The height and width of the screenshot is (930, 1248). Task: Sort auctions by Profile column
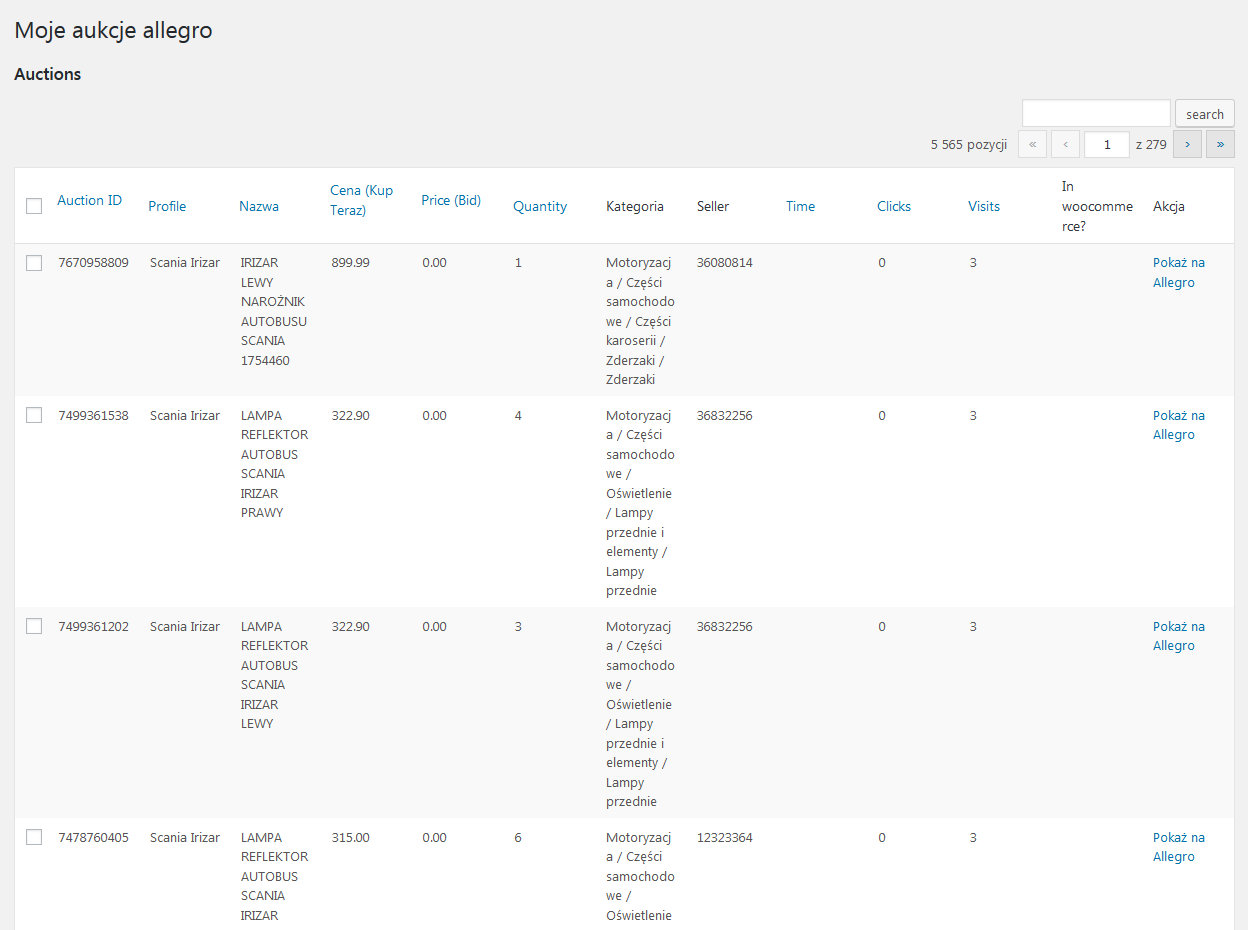(167, 206)
